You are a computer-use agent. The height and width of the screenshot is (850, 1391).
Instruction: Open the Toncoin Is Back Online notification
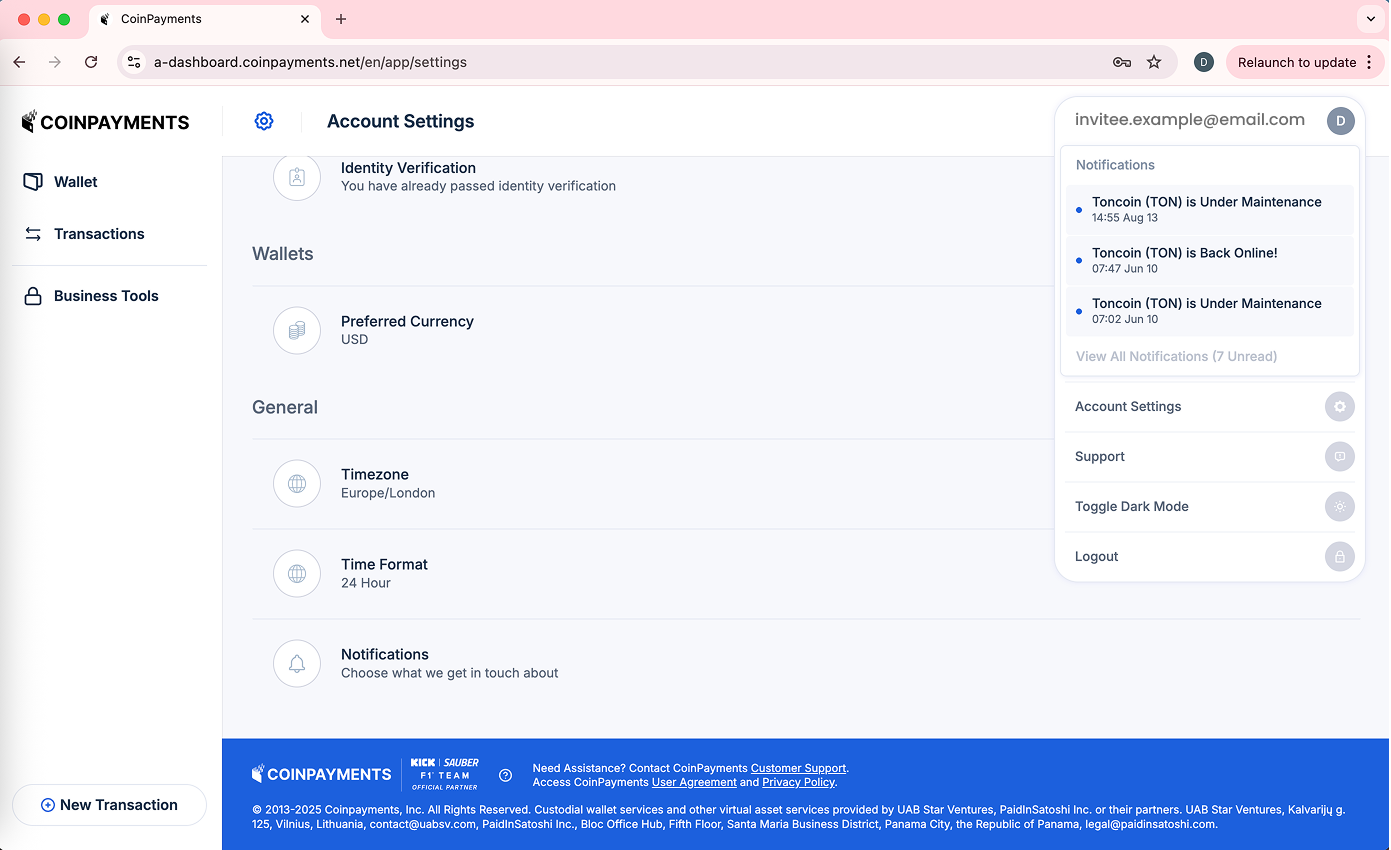[x=1184, y=260]
